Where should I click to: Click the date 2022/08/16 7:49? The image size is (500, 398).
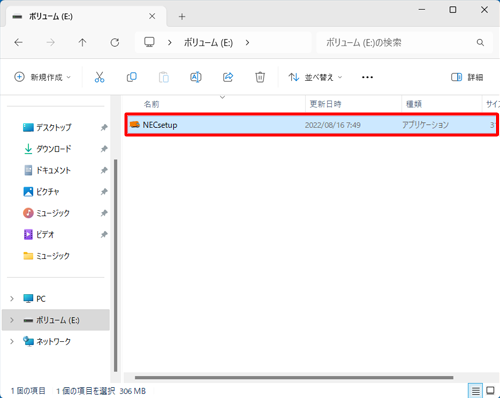(x=333, y=125)
